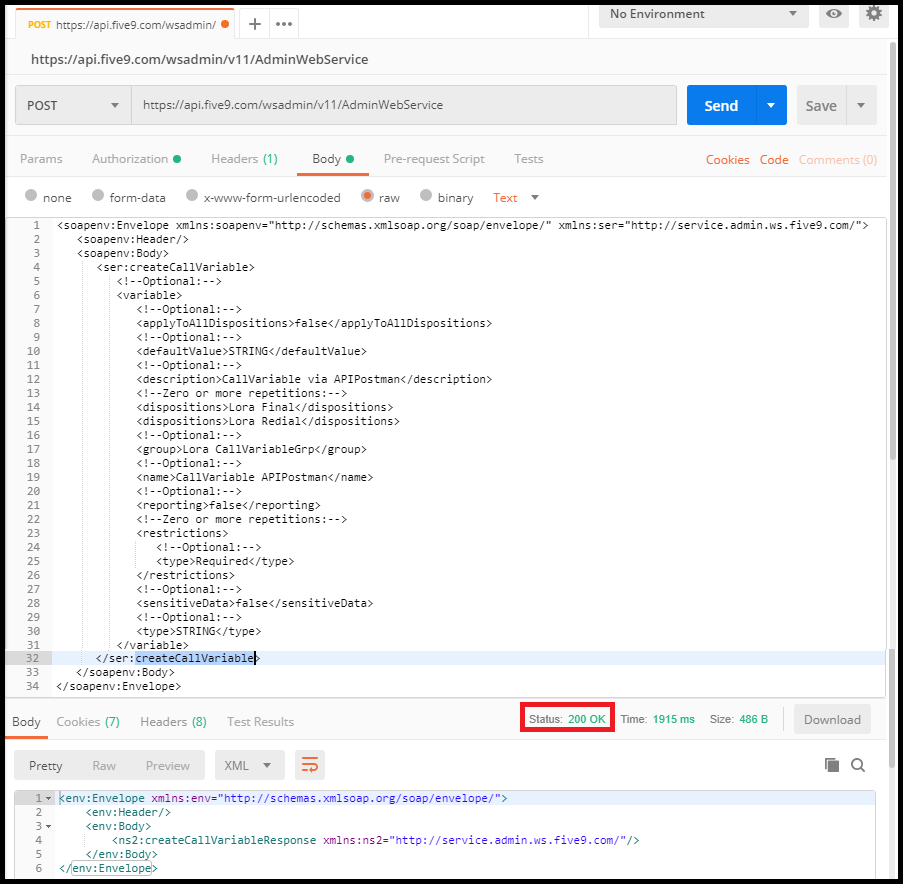Open the manage environments gear icon

(874, 13)
